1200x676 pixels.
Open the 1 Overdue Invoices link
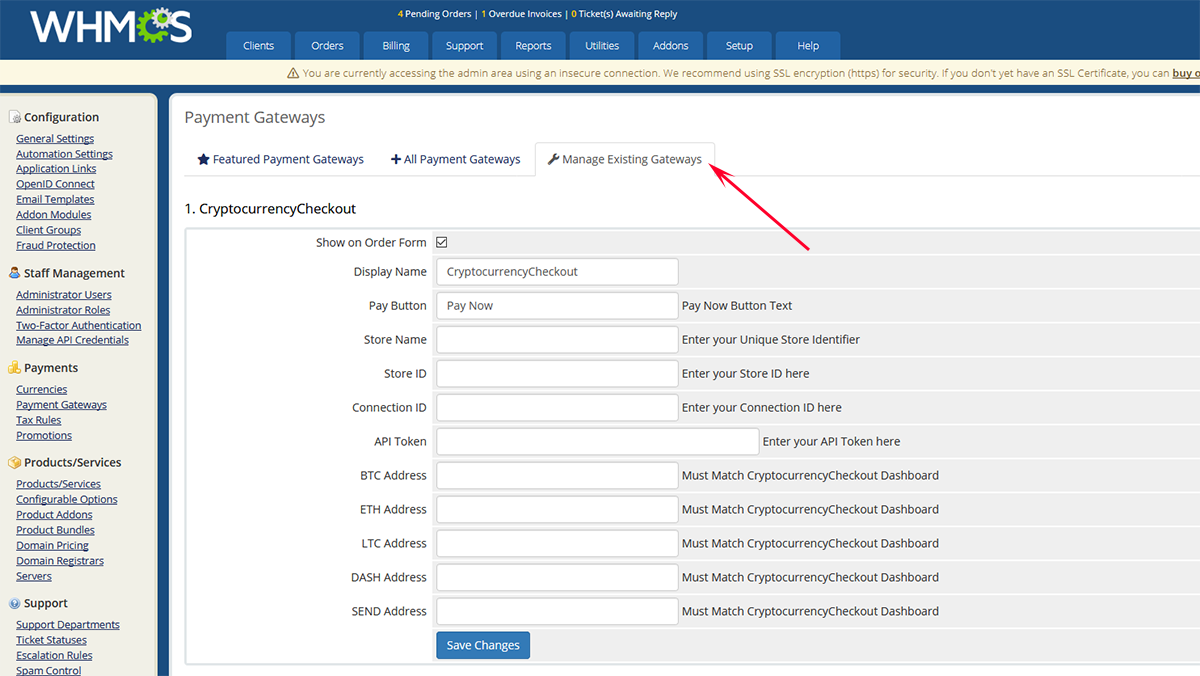(x=521, y=14)
